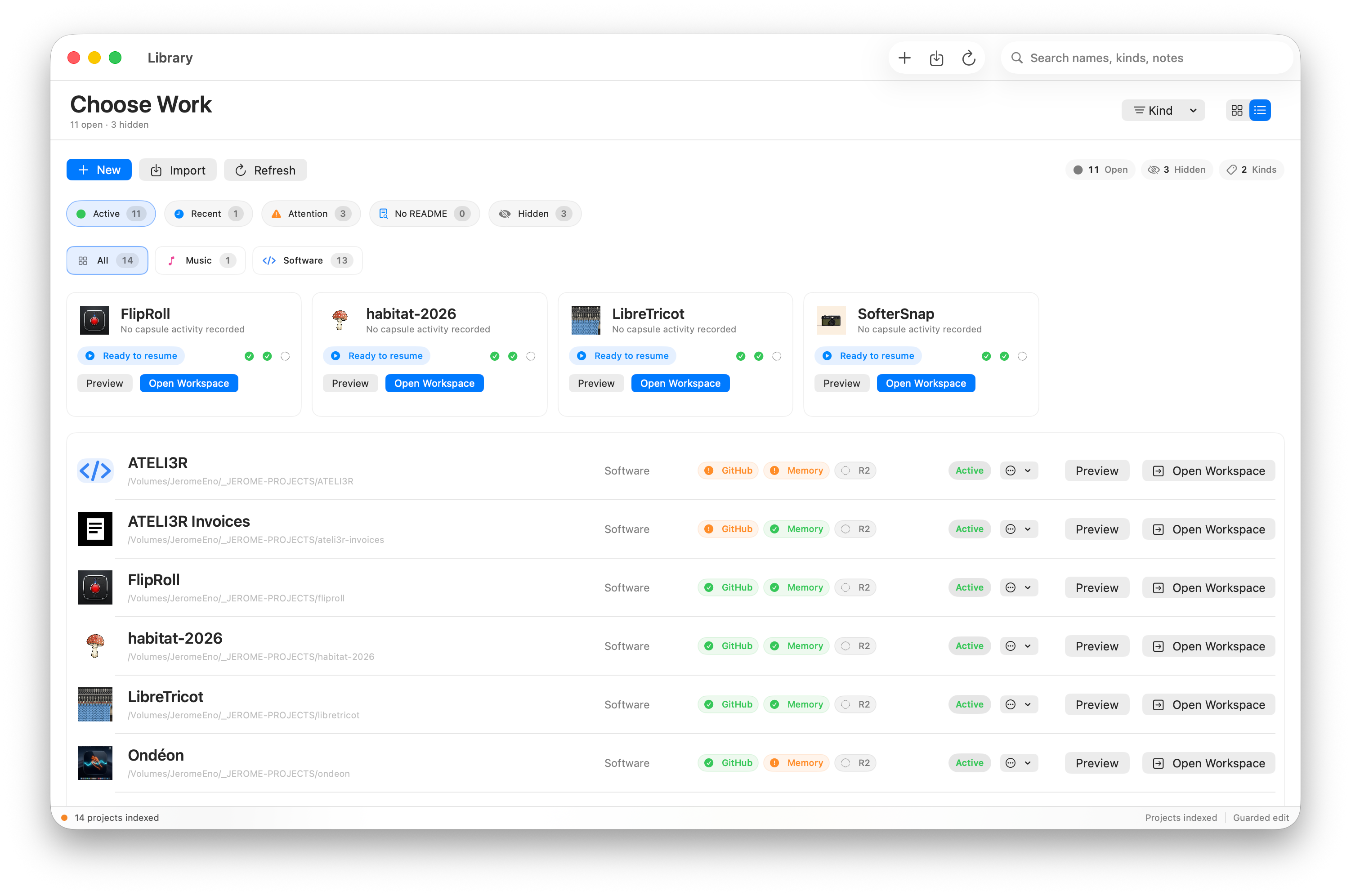
Task: Click the Active status for ATELI3R row
Action: [970, 471]
